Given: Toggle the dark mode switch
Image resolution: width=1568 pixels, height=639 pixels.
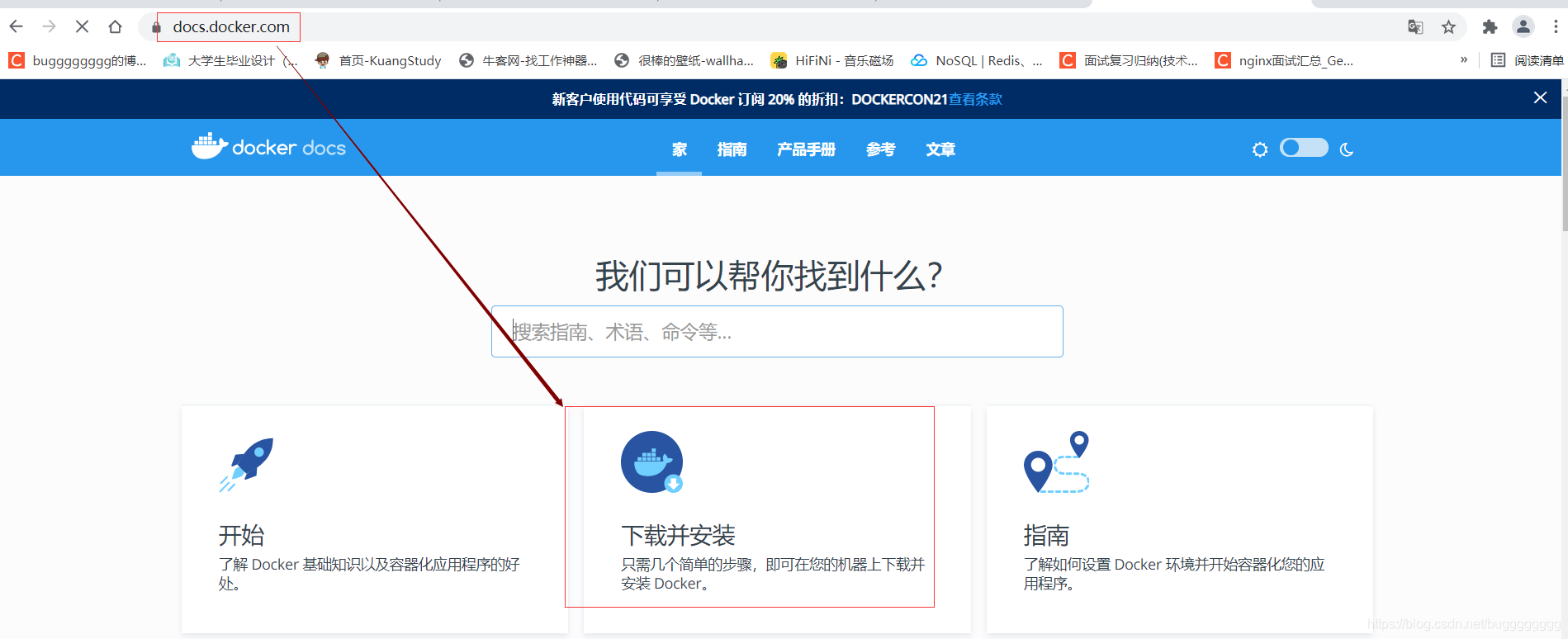Looking at the screenshot, I should click(1304, 148).
